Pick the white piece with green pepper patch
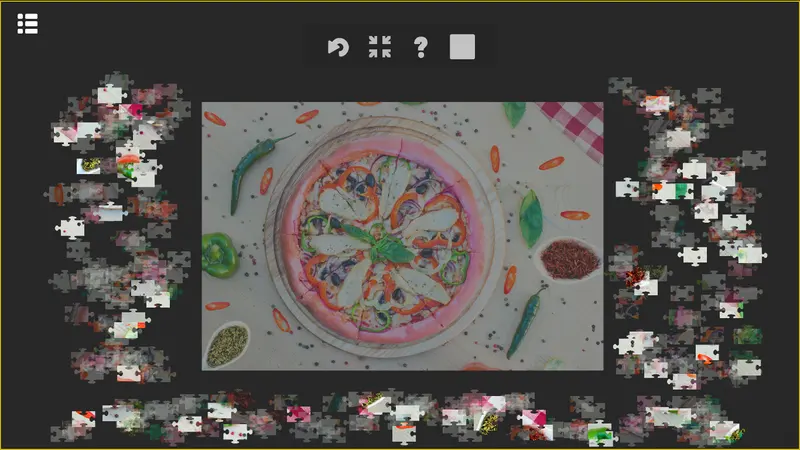This screenshot has height=450, width=800. 673,191
